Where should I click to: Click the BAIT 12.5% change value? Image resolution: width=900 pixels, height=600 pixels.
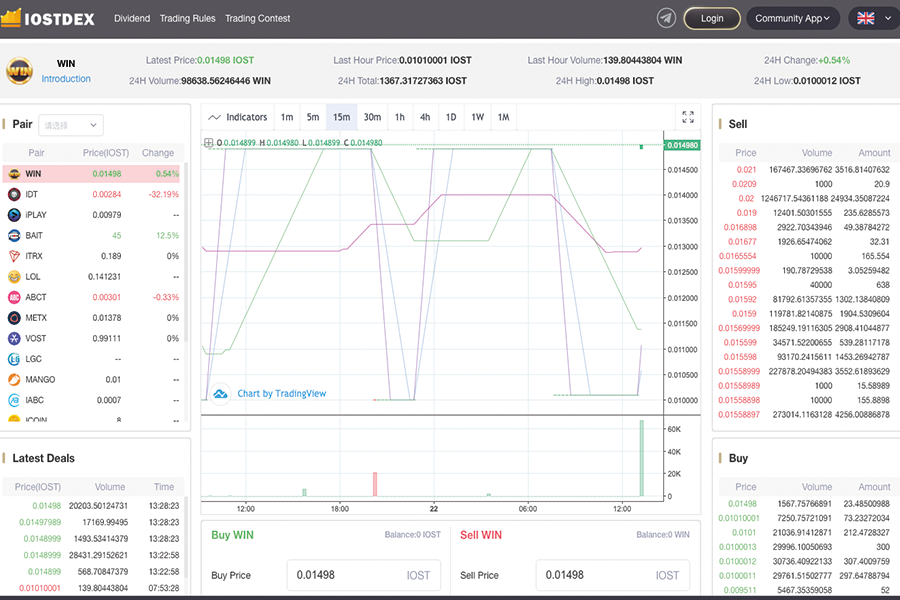click(x=168, y=235)
